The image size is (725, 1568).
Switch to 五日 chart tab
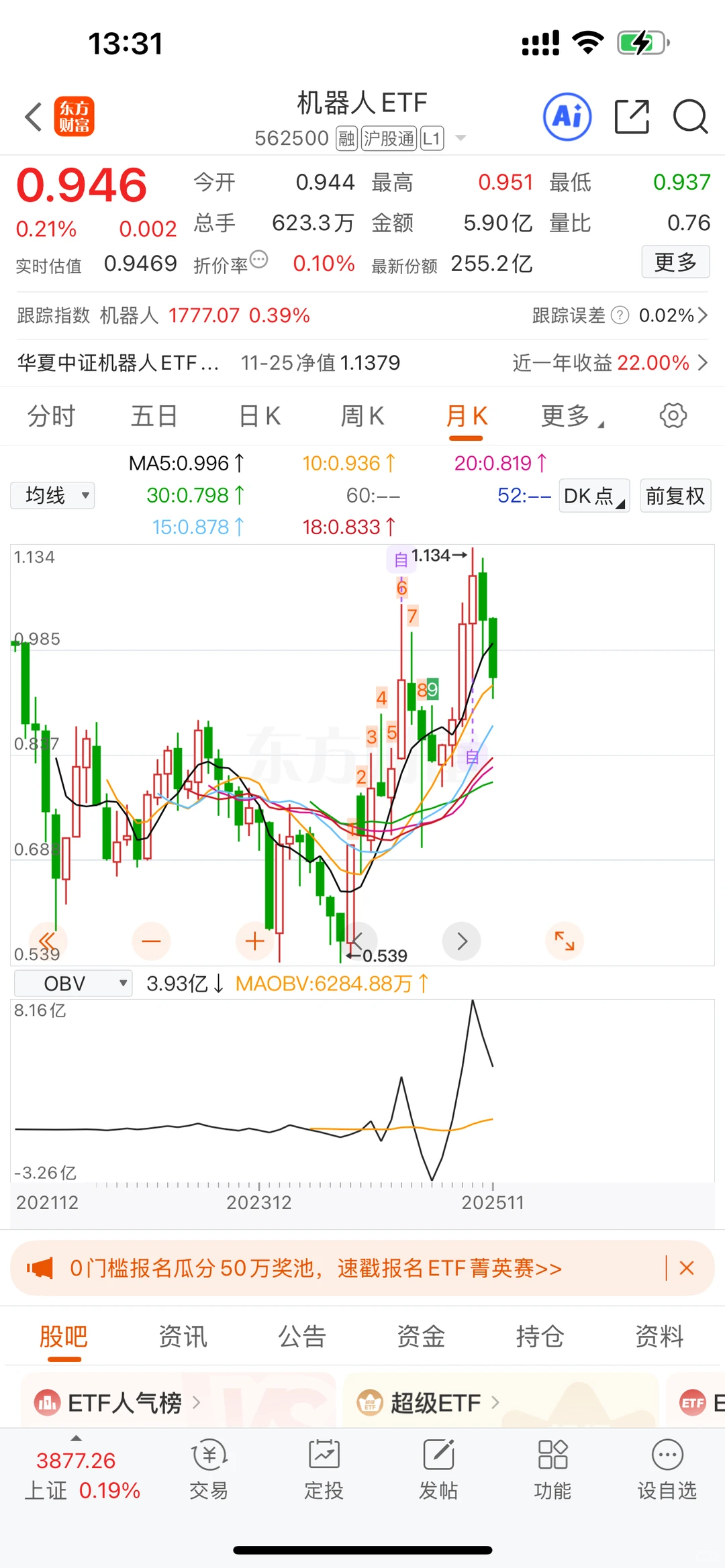[154, 416]
